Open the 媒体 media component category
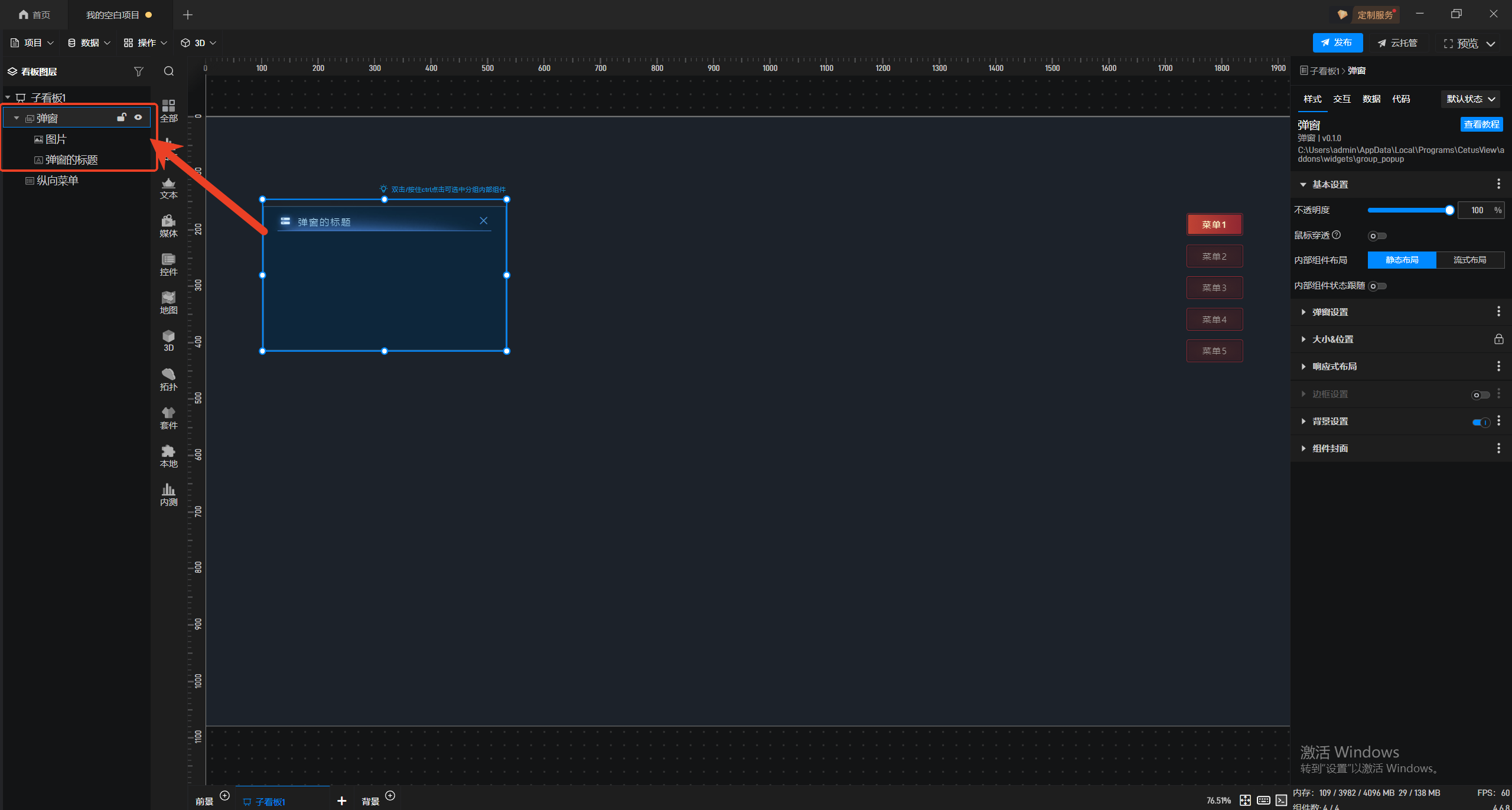Image resolution: width=1512 pixels, height=810 pixels. tap(168, 226)
